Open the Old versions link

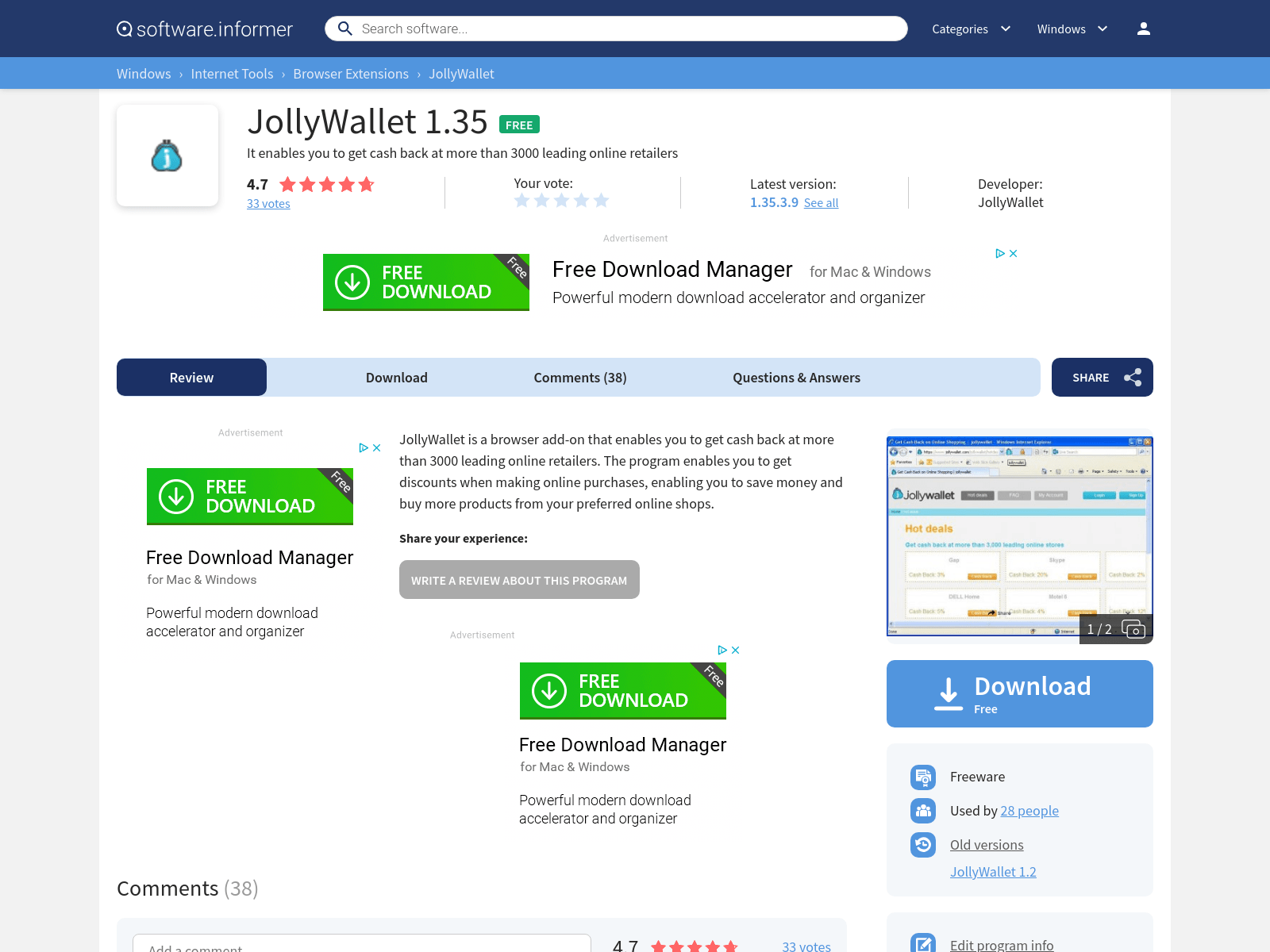pos(987,845)
